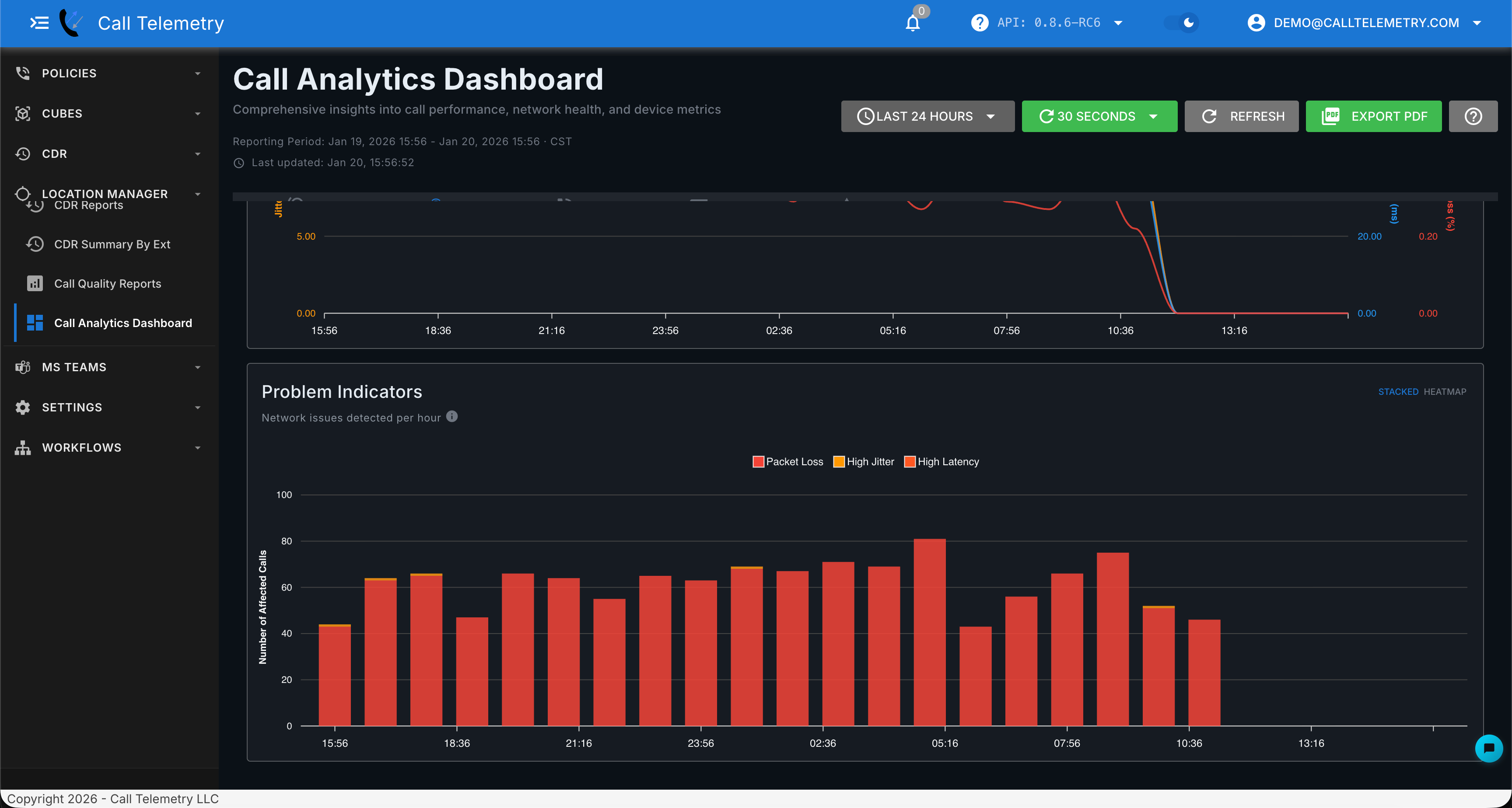Expand the Location Manager section
The width and height of the screenshot is (1512, 808).
pos(198,194)
